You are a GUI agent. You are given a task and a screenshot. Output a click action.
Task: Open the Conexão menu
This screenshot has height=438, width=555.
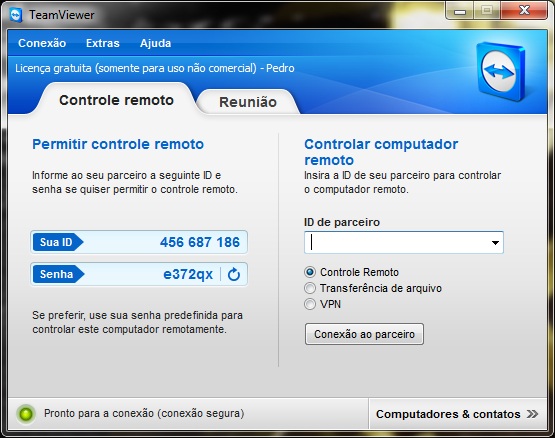[x=42, y=43]
